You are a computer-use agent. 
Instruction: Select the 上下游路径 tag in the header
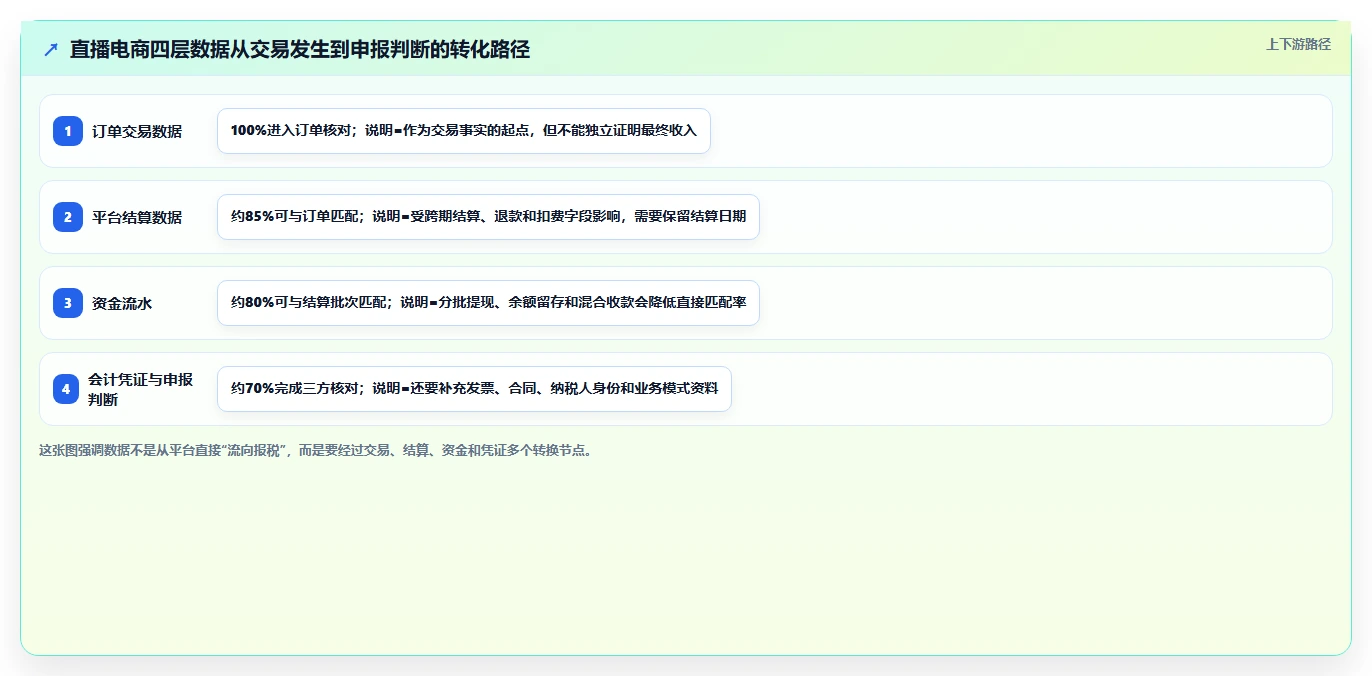pyautogui.click(x=1298, y=44)
